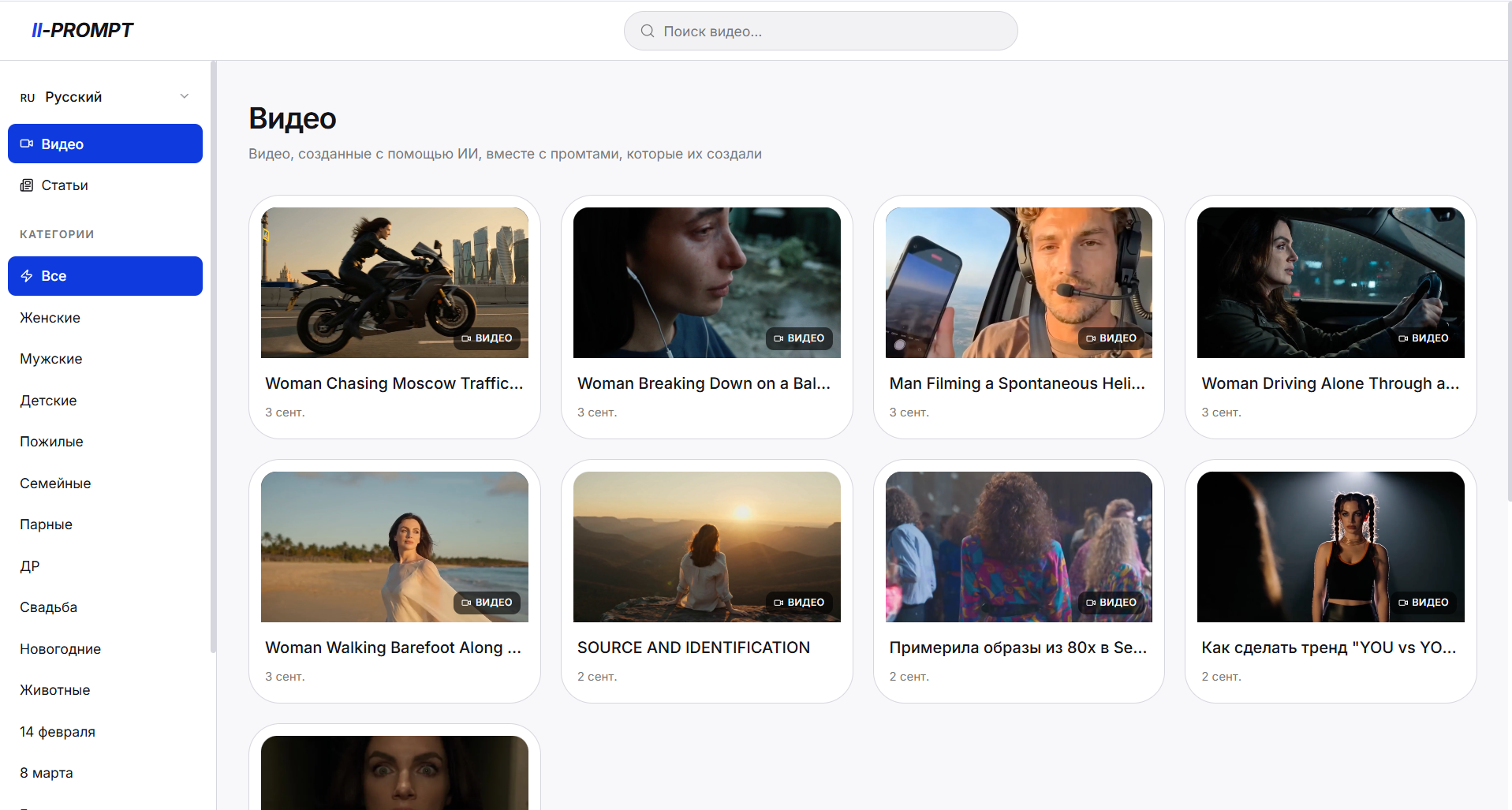Open SOURCE AND IDENTIFICATION video title

tap(693, 648)
